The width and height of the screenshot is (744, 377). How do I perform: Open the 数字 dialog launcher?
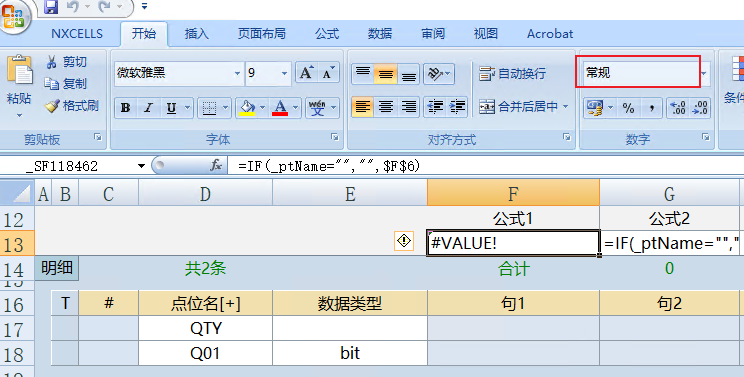click(706, 137)
